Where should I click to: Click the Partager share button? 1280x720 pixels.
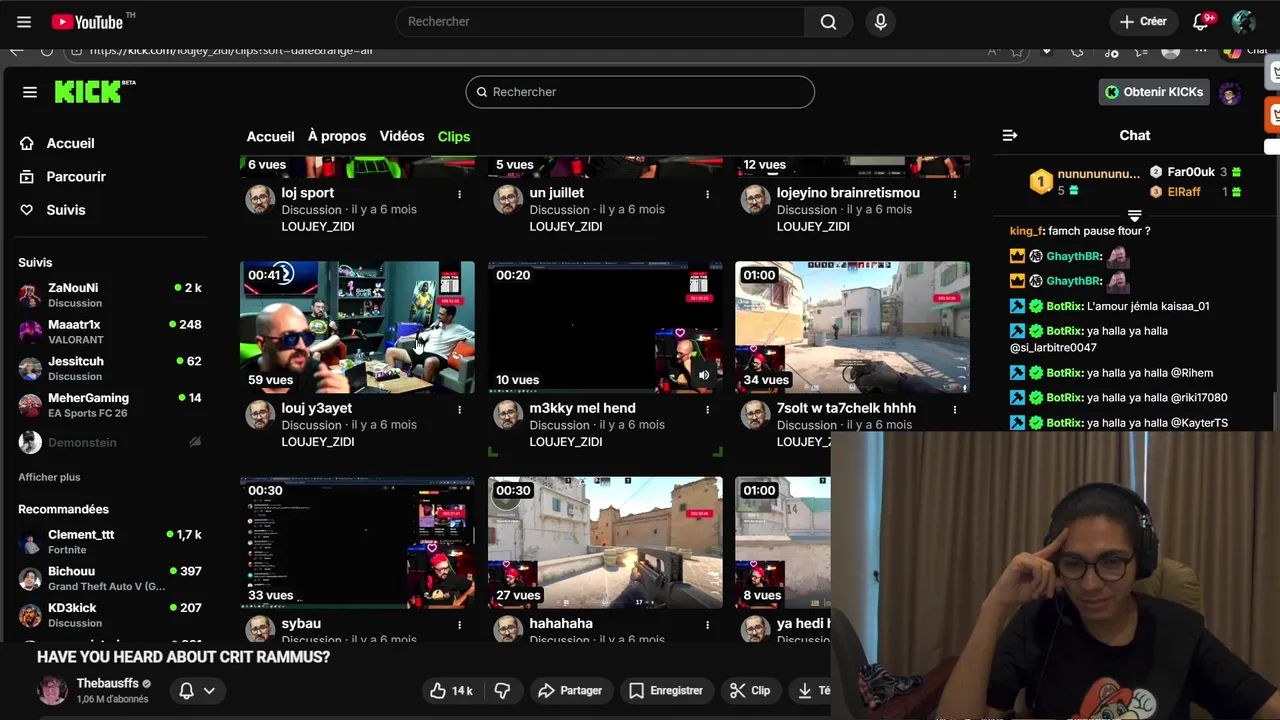tap(570, 690)
